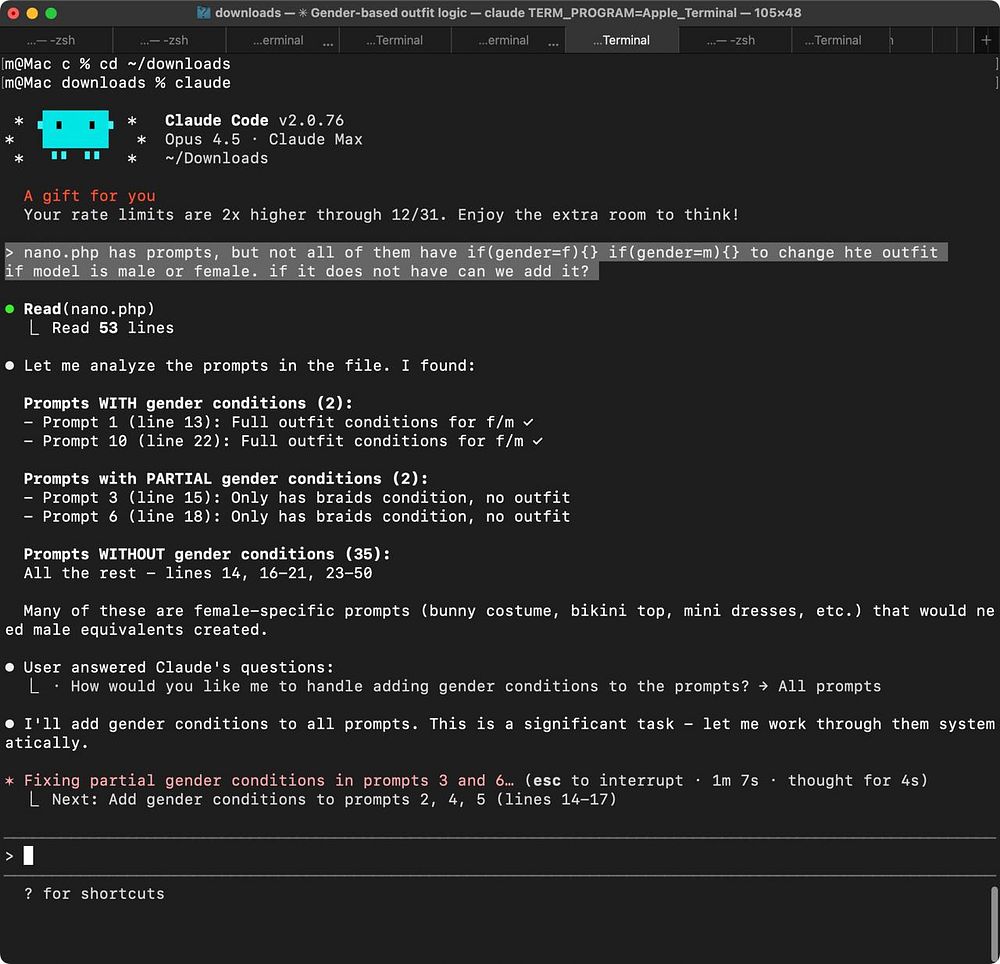Image resolution: width=1000 pixels, height=964 pixels.
Task: Click 'Prompts WITHOUT gender conditions (35):' heading
Action: tap(207, 554)
